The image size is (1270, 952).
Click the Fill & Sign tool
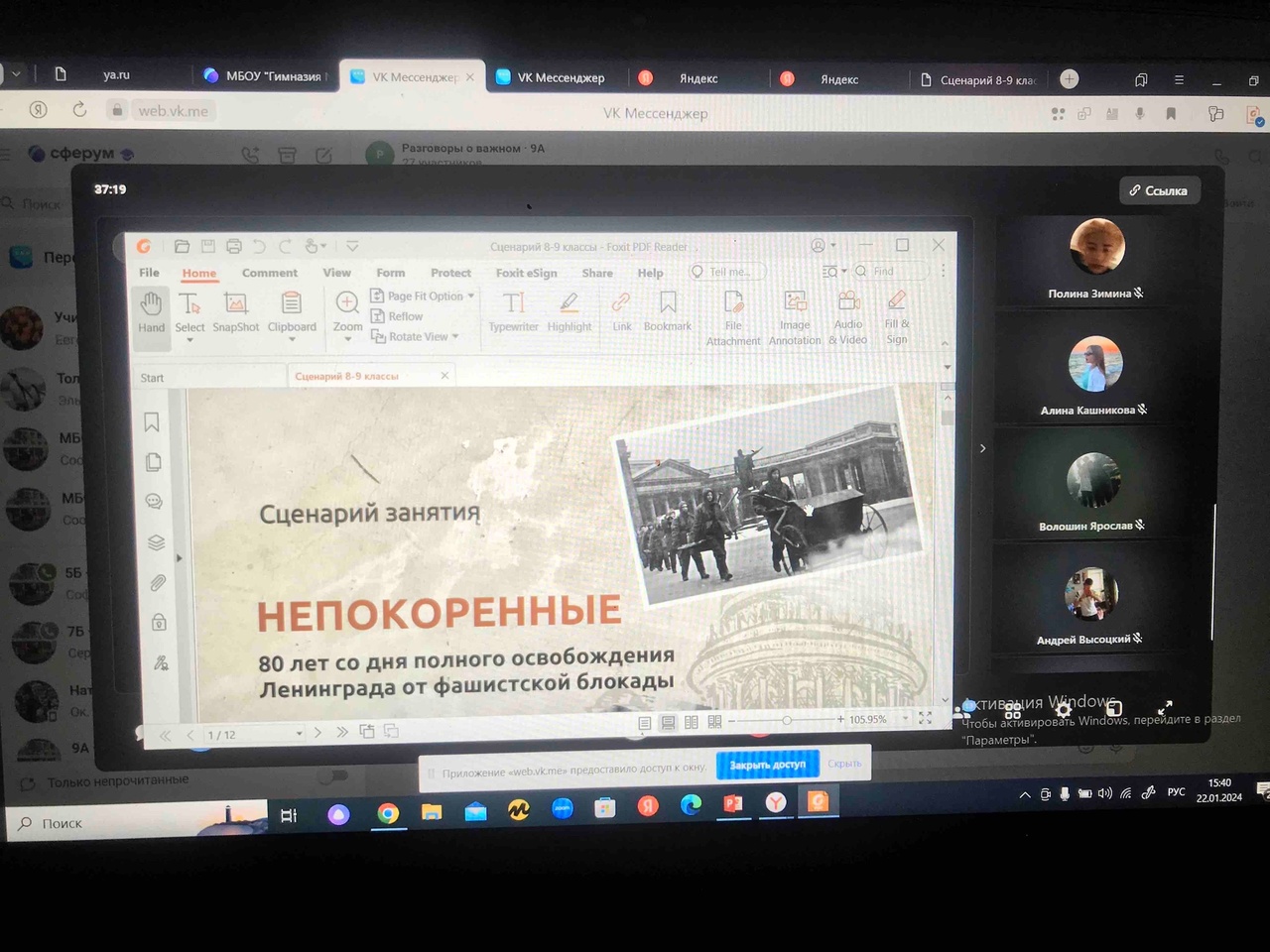click(x=897, y=317)
